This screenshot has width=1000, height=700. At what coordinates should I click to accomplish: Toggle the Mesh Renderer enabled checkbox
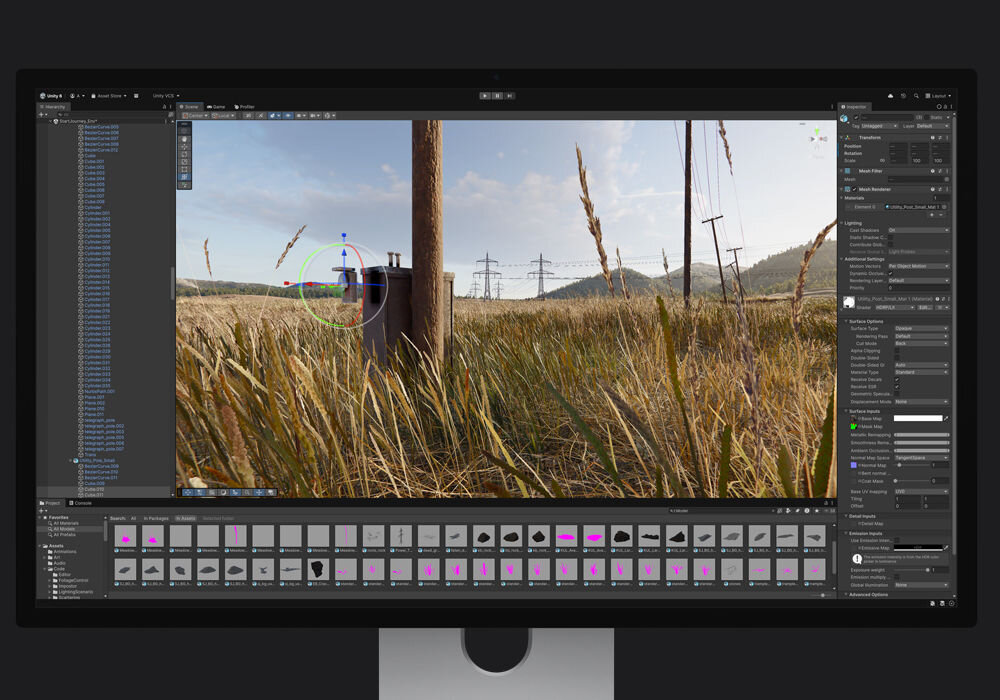[x=853, y=188]
